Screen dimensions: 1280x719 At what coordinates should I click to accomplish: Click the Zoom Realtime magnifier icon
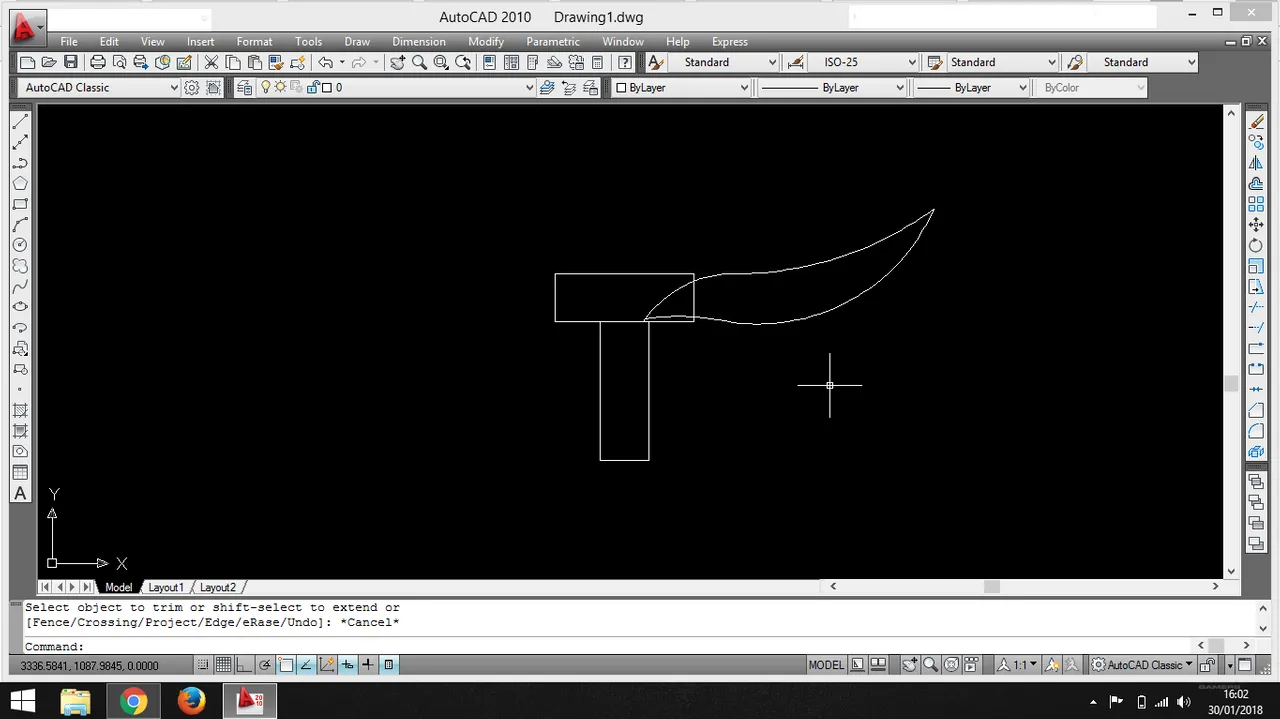coord(419,62)
